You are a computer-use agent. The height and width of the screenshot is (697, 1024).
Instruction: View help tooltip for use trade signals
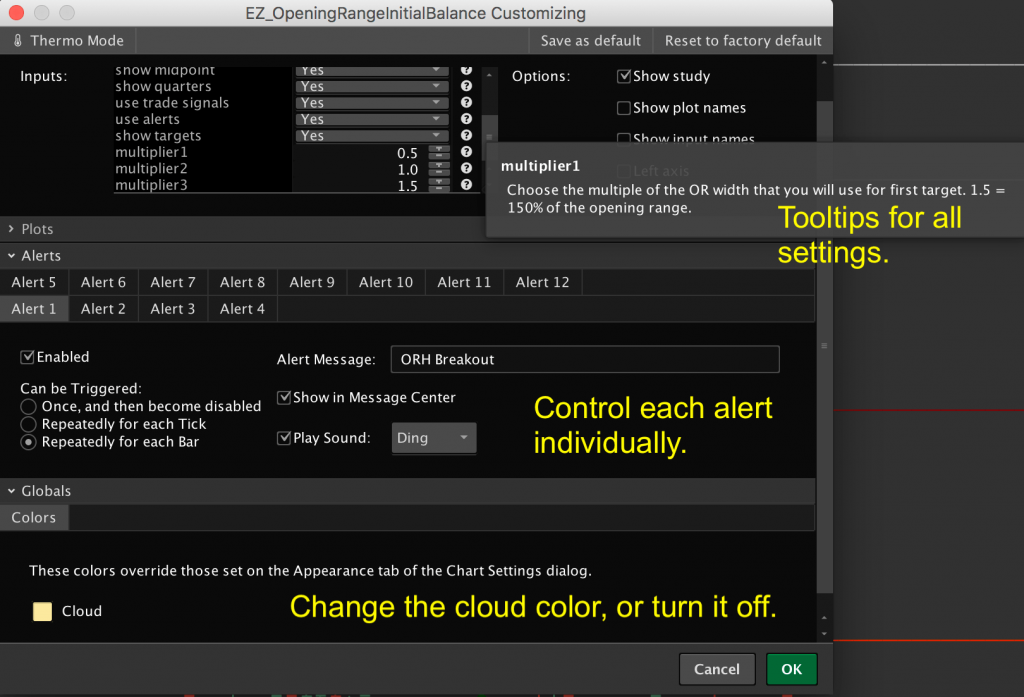coord(466,102)
